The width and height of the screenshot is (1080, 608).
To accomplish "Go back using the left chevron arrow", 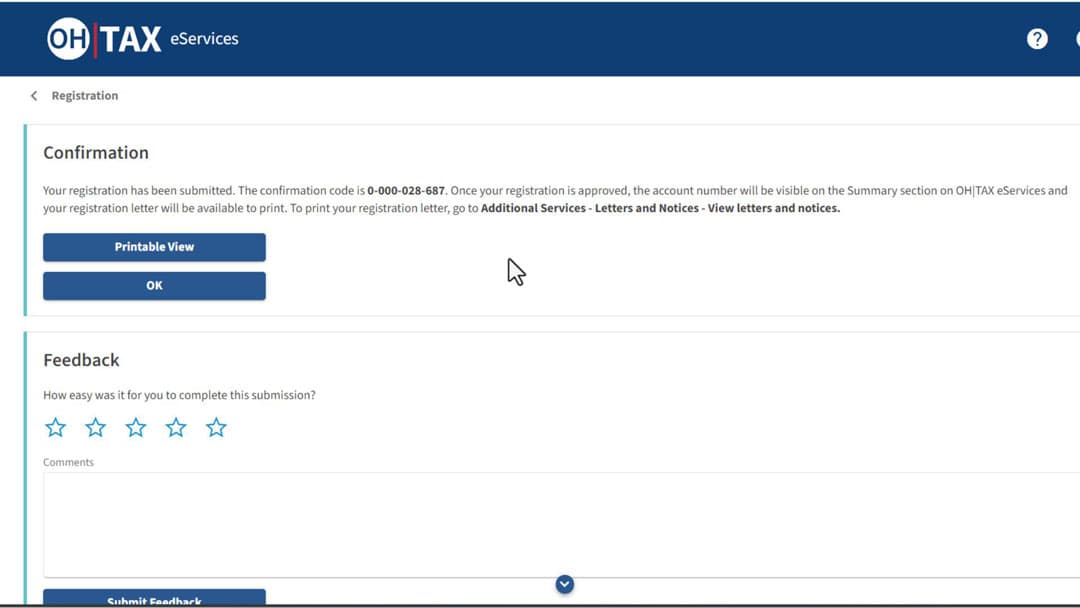I will click(x=34, y=96).
